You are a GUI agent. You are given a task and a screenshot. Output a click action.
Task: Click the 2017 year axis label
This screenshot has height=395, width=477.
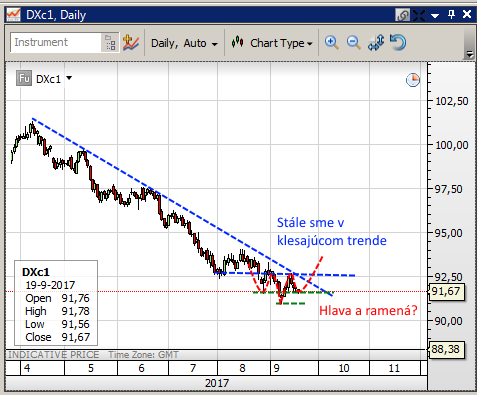pos(217,383)
